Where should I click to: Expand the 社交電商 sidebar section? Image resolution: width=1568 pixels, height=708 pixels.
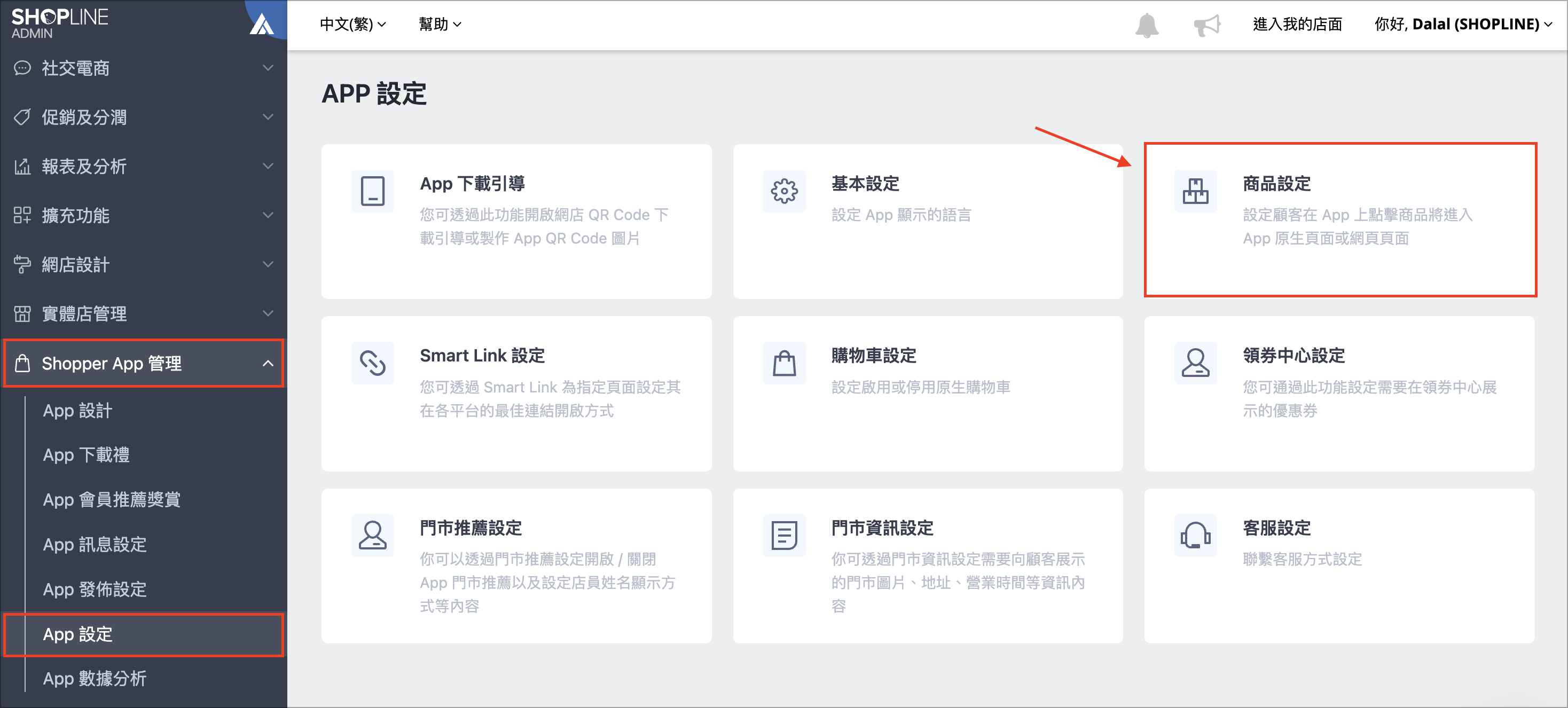click(x=267, y=68)
